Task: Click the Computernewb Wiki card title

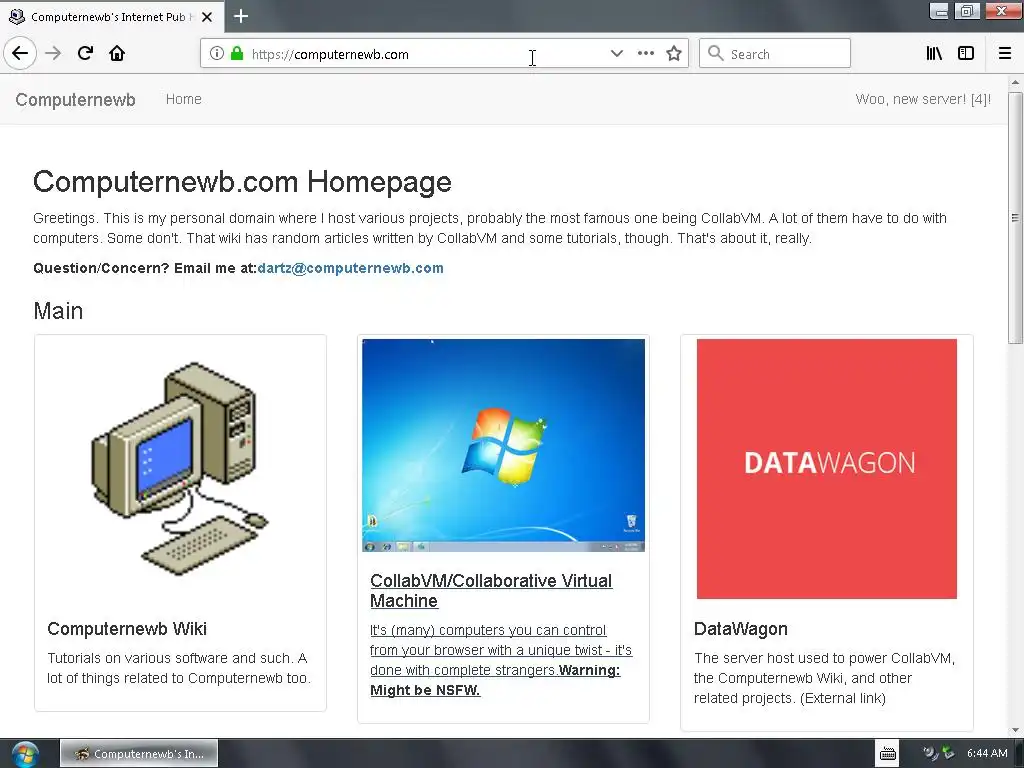Action: (127, 629)
